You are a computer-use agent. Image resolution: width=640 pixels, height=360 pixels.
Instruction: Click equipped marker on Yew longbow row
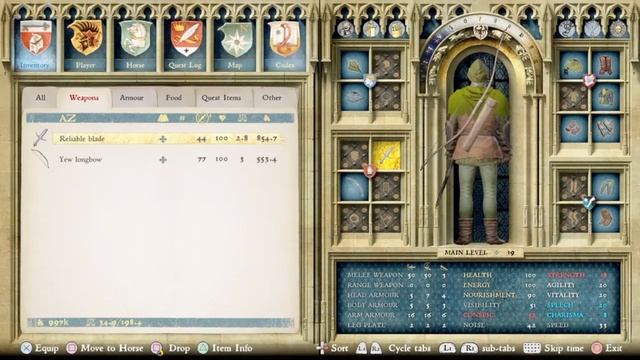[163, 160]
